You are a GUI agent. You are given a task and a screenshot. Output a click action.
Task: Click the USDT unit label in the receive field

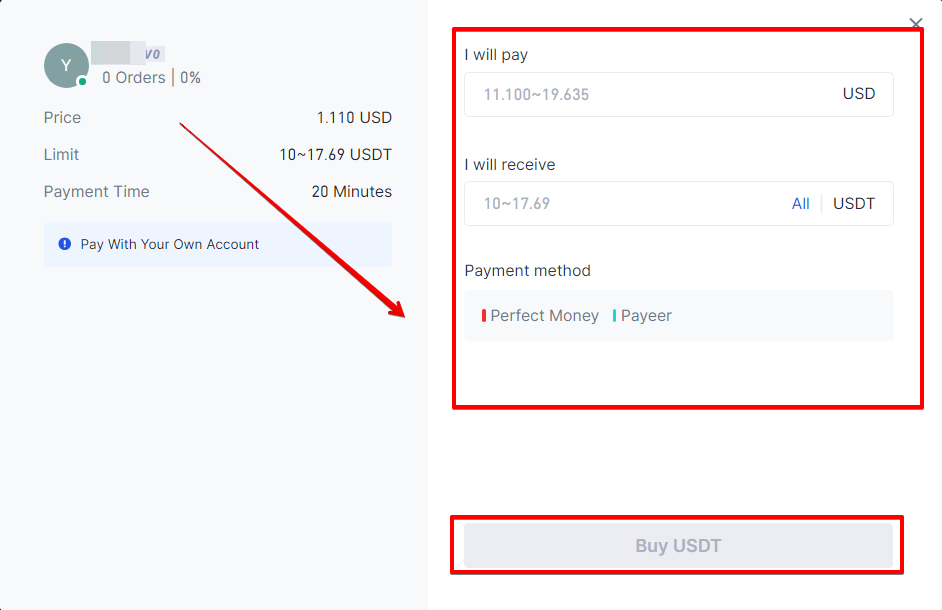[854, 204]
